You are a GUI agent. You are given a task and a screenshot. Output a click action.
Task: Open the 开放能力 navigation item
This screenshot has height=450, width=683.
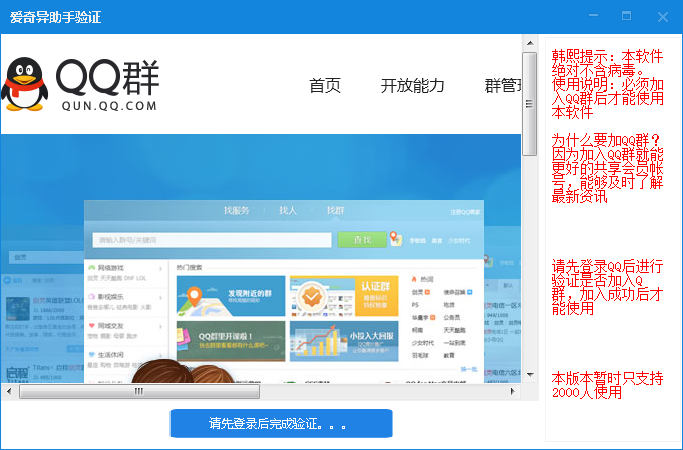tap(412, 85)
